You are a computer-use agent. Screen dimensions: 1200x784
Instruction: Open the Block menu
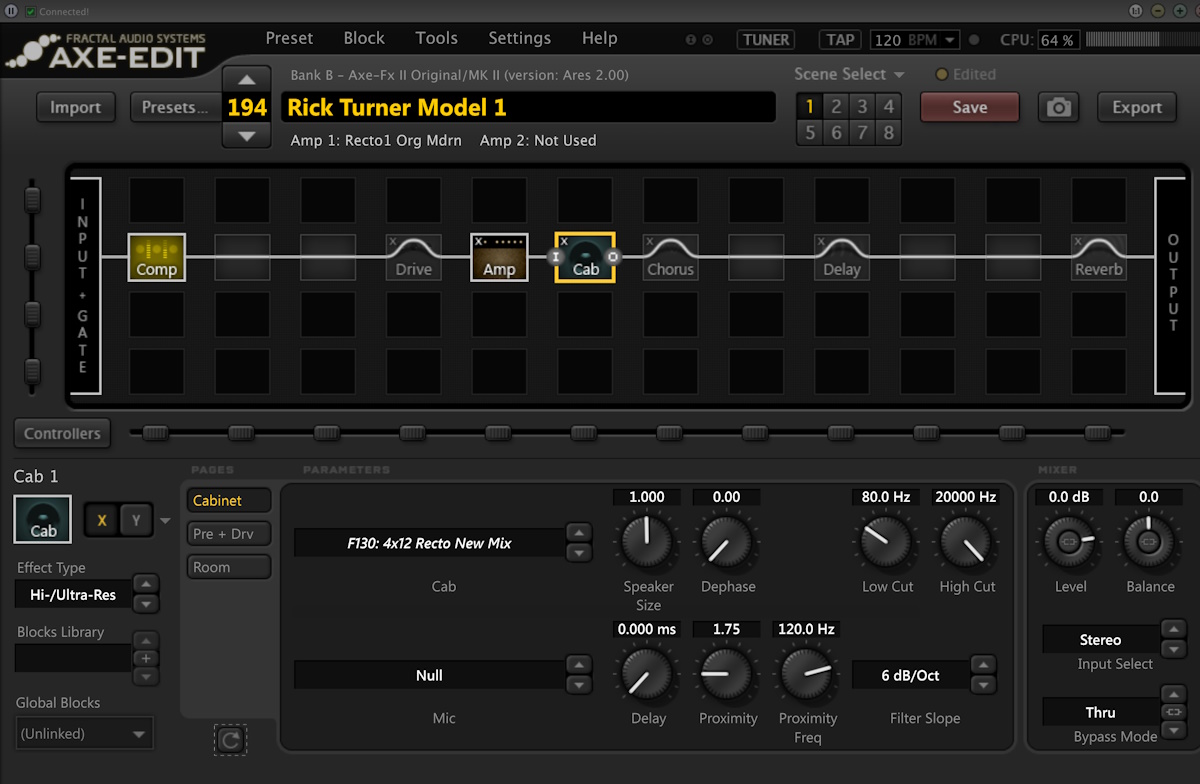coord(364,38)
